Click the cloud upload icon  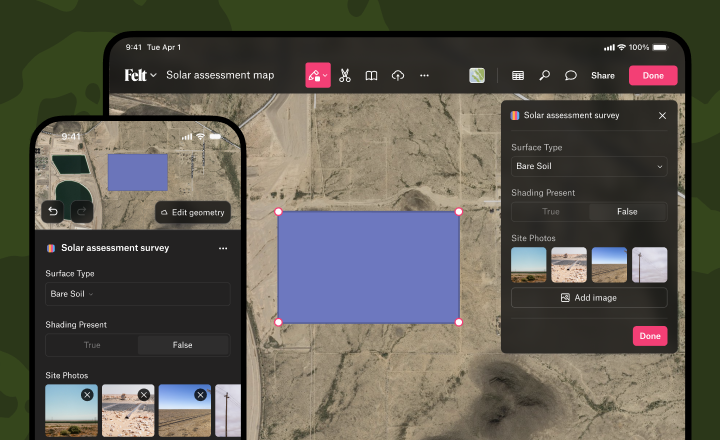(x=398, y=75)
